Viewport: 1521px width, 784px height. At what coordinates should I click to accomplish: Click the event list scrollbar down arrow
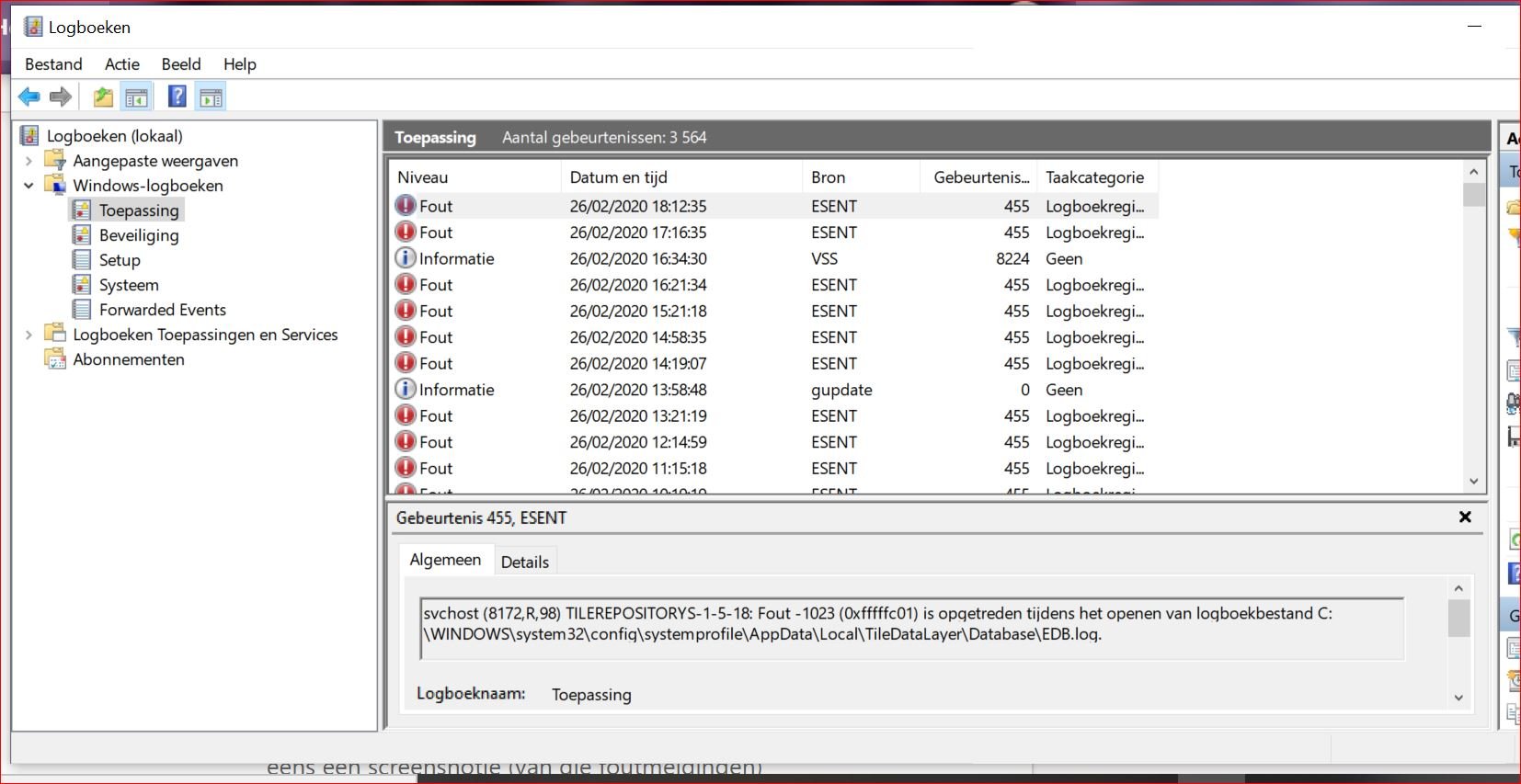[1473, 482]
